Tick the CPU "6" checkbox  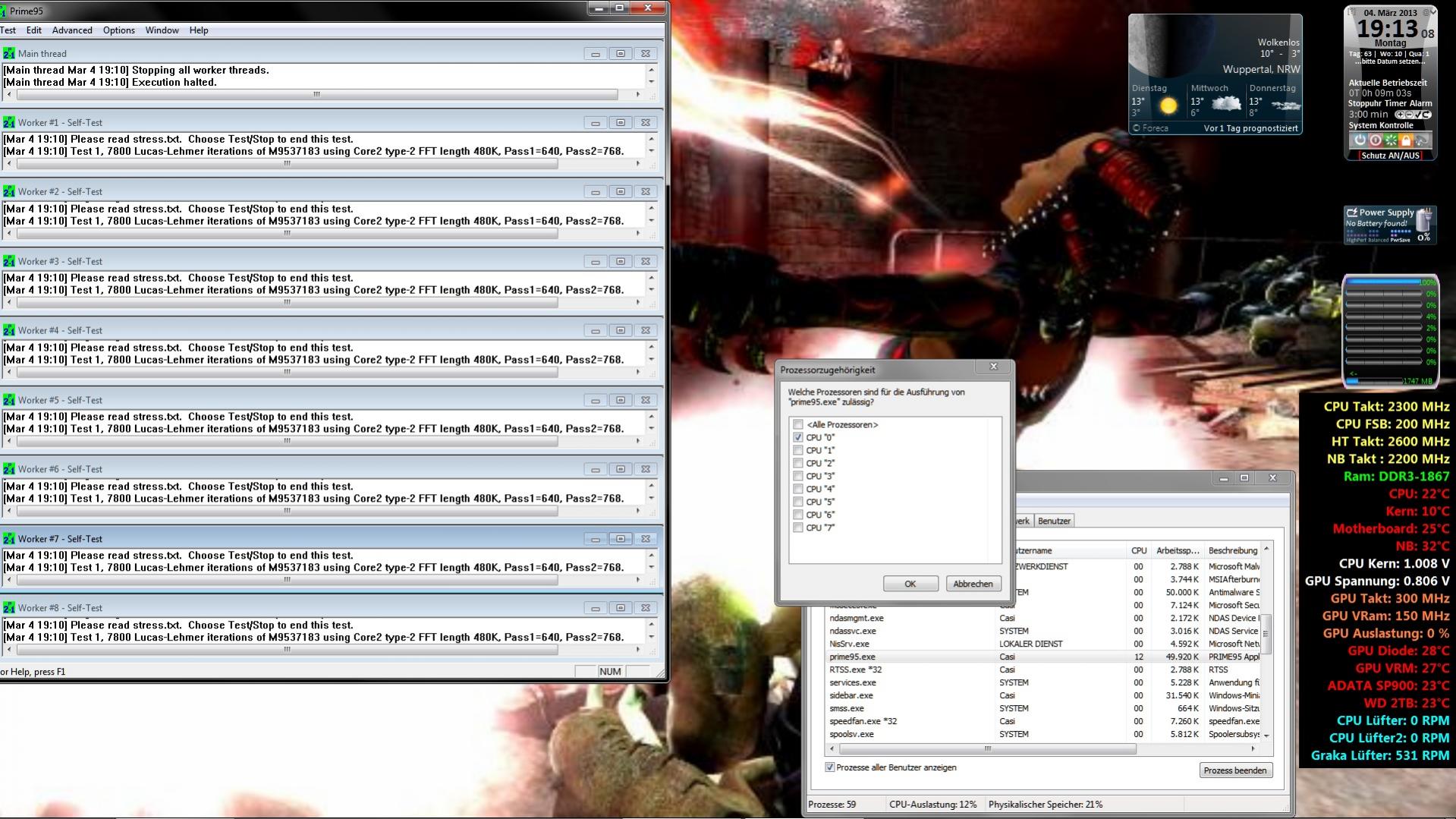click(797, 515)
